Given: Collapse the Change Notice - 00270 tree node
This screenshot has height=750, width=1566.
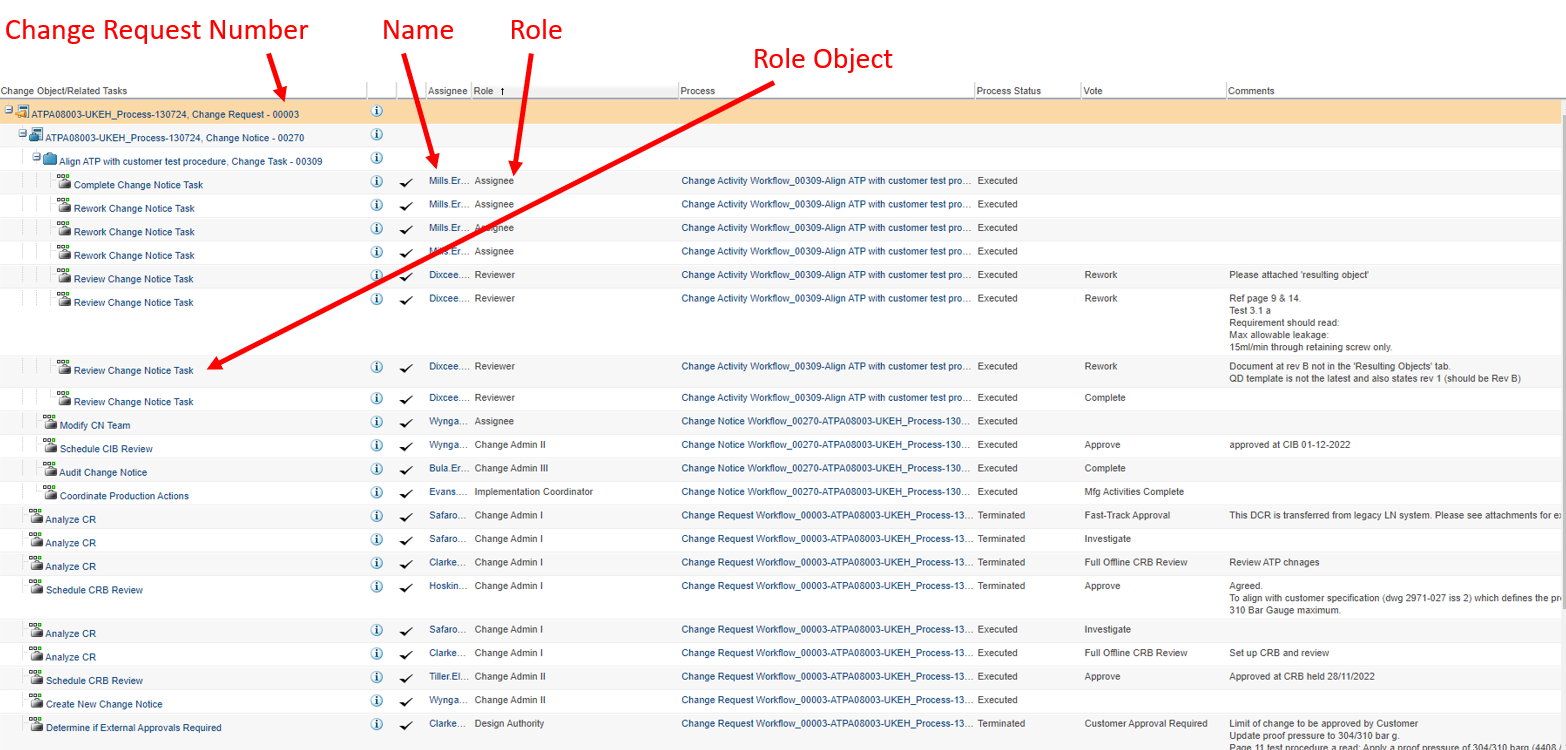Looking at the screenshot, I should pos(23,134).
